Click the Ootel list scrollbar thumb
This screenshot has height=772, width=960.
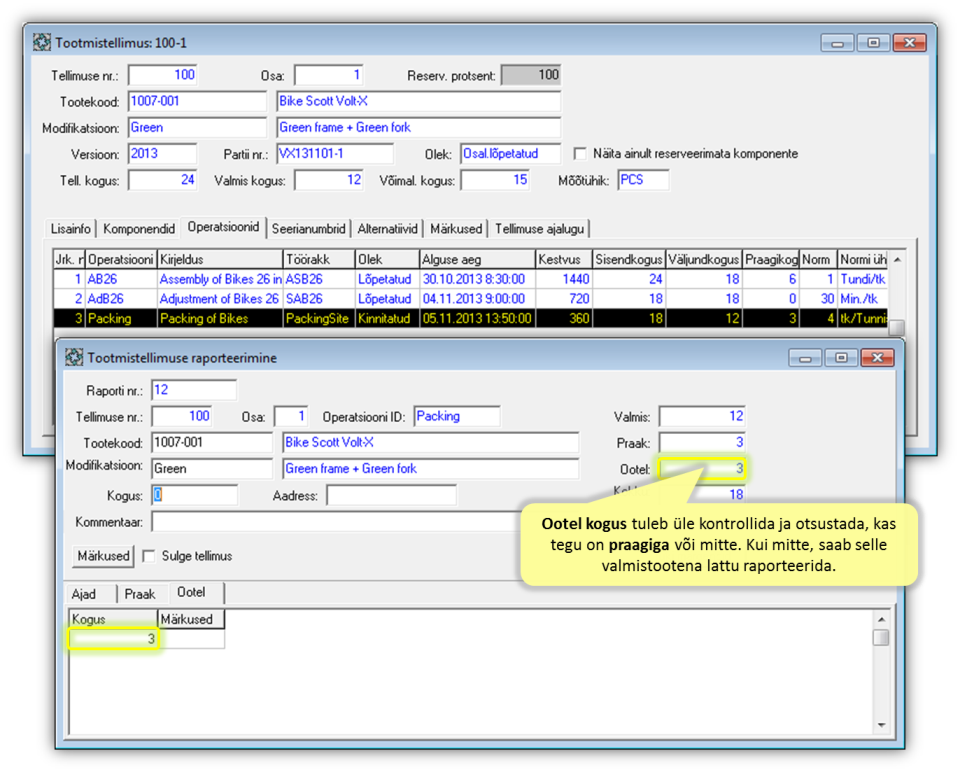[x=882, y=637]
